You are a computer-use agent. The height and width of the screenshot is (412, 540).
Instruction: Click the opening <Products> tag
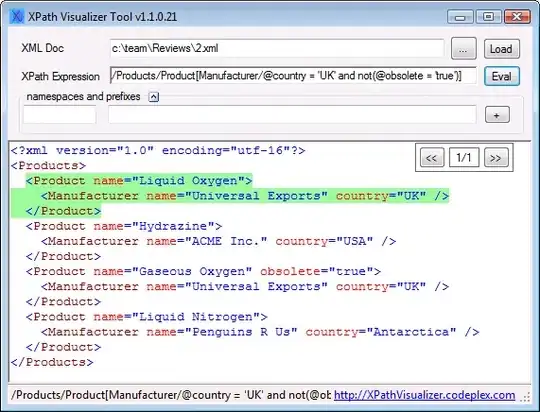[x=48, y=165]
